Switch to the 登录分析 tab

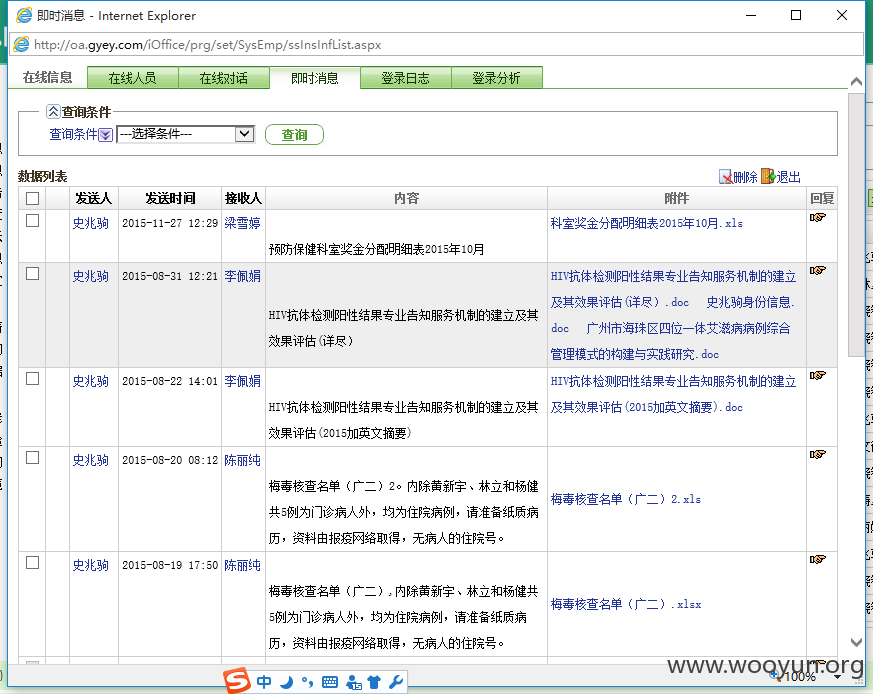[x=497, y=78]
